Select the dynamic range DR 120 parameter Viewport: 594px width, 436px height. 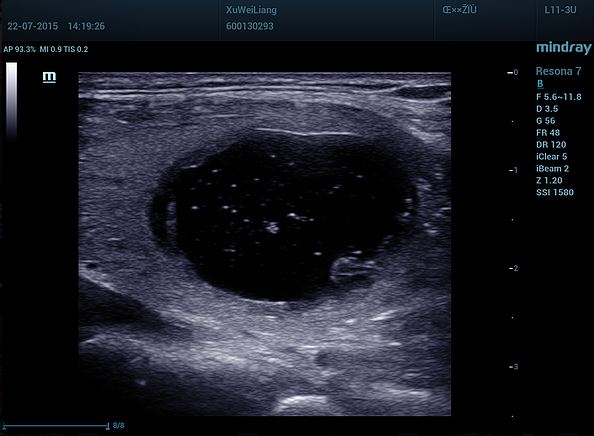tap(551, 145)
